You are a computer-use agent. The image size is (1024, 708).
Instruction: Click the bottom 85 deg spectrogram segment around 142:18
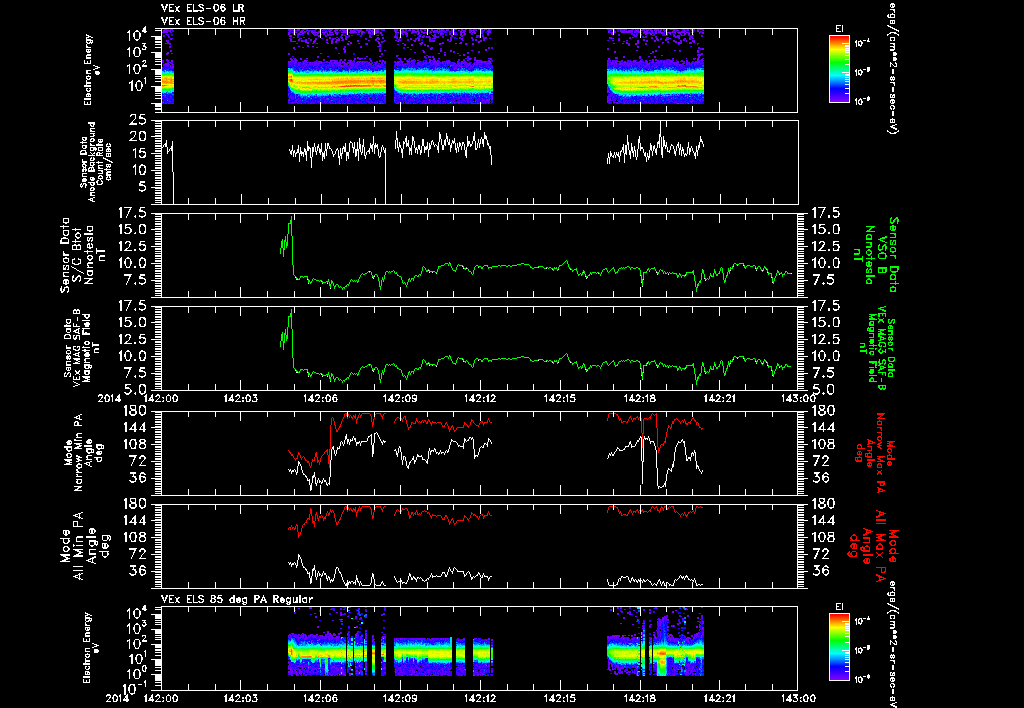[x=656, y=642]
